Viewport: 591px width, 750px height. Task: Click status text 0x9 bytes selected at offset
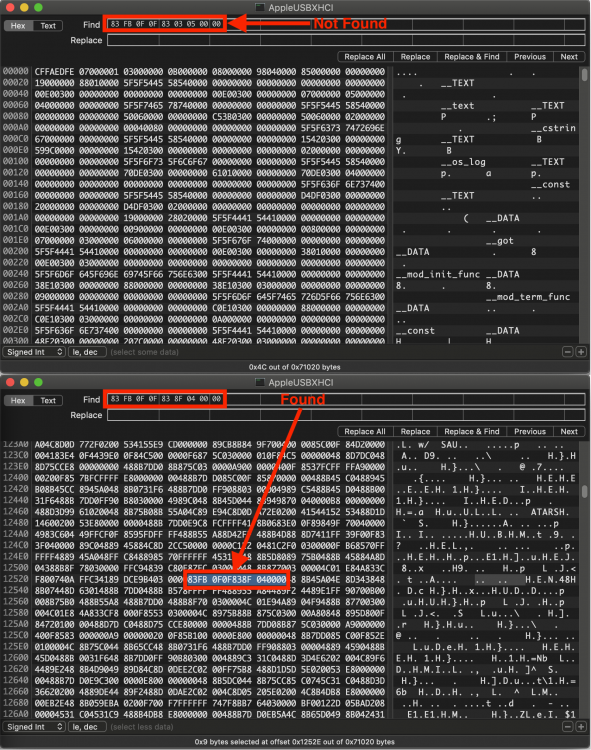pyautogui.click(x=295, y=742)
